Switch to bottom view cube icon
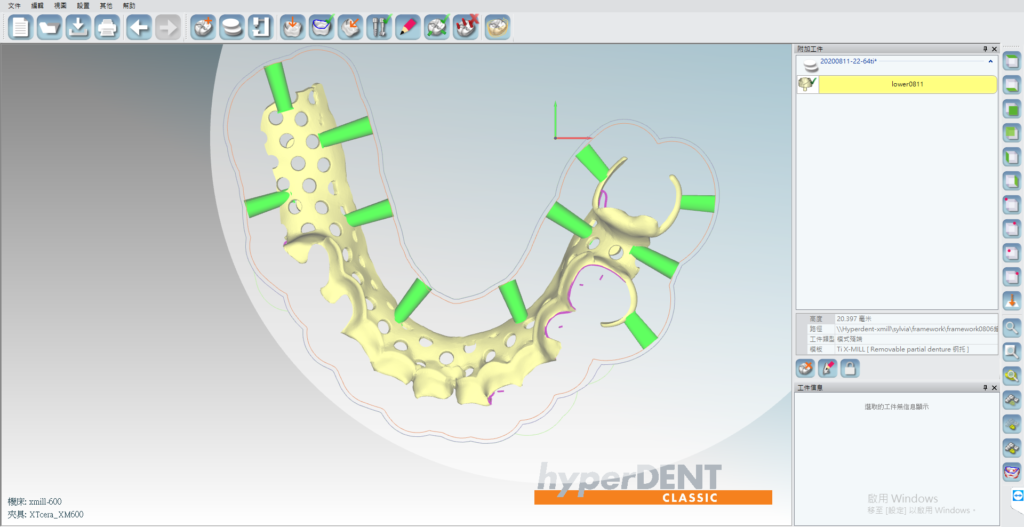This screenshot has height=527, width=1024. tap(1012, 86)
